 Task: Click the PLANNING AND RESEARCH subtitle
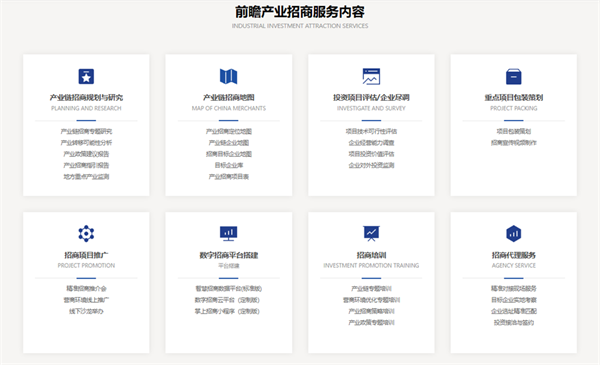(86, 108)
